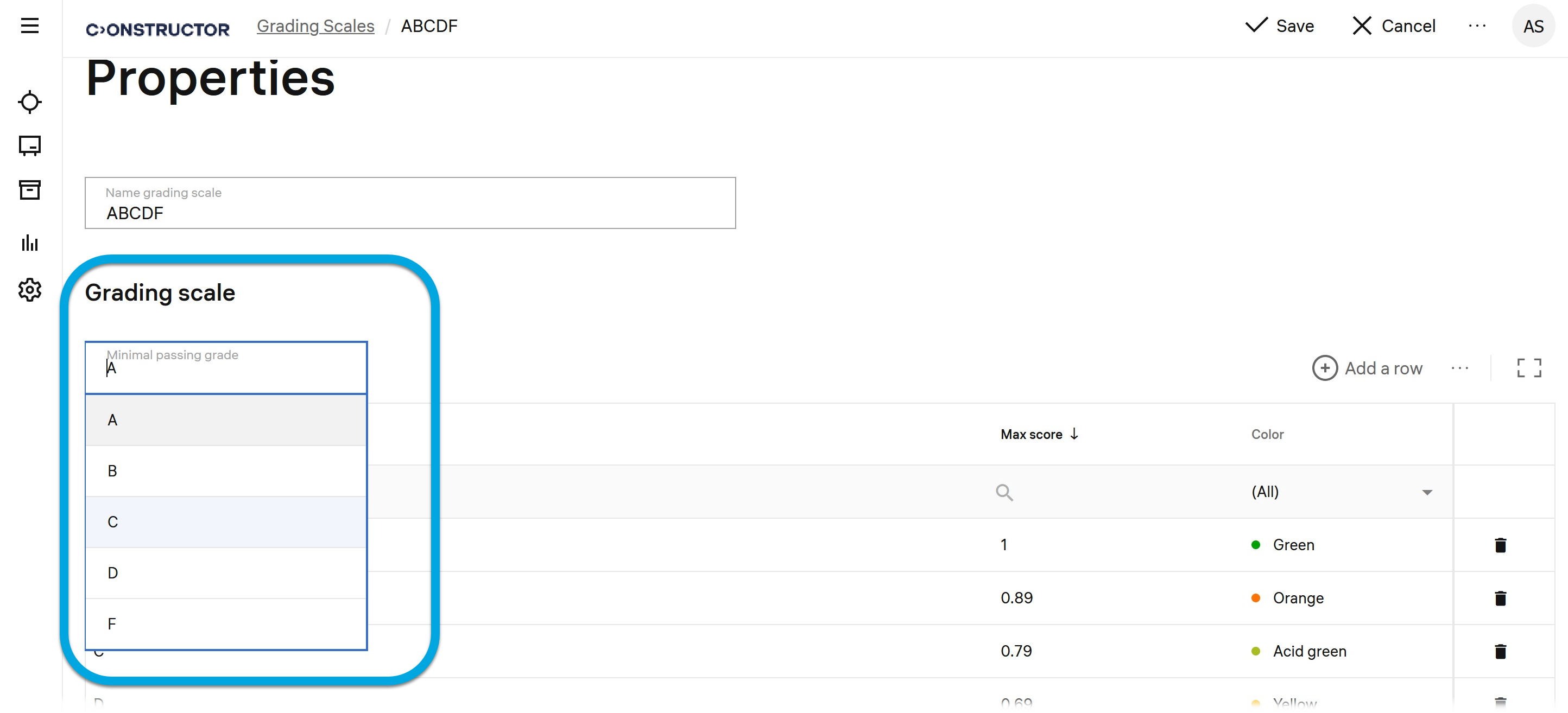Viewport: 1568px width, 713px height.
Task: Pick grade F from the list
Action: point(226,623)
